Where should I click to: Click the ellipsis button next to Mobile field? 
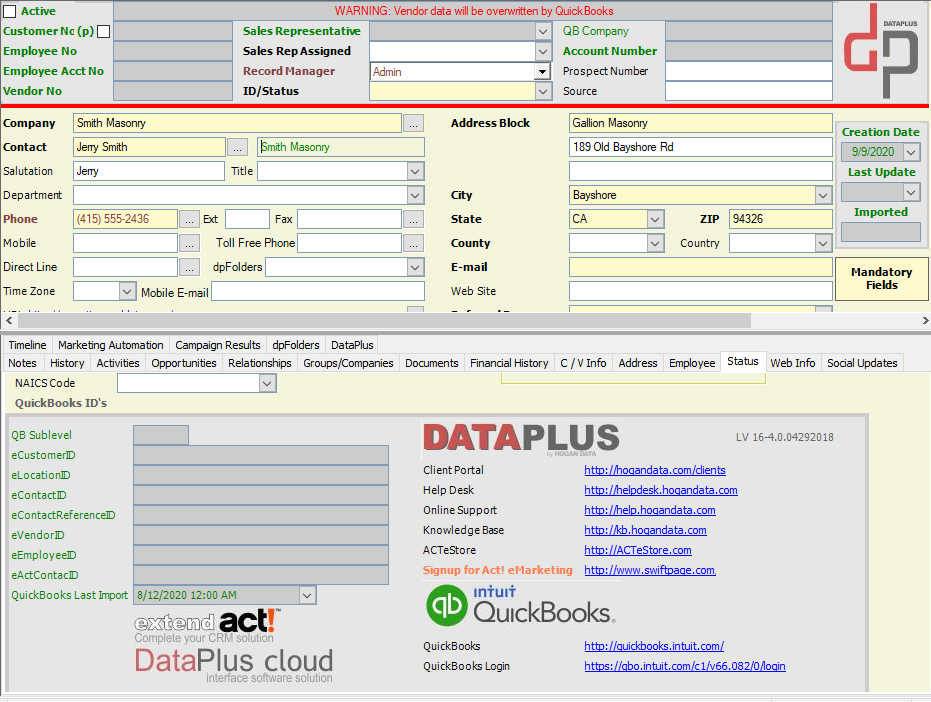189,243
